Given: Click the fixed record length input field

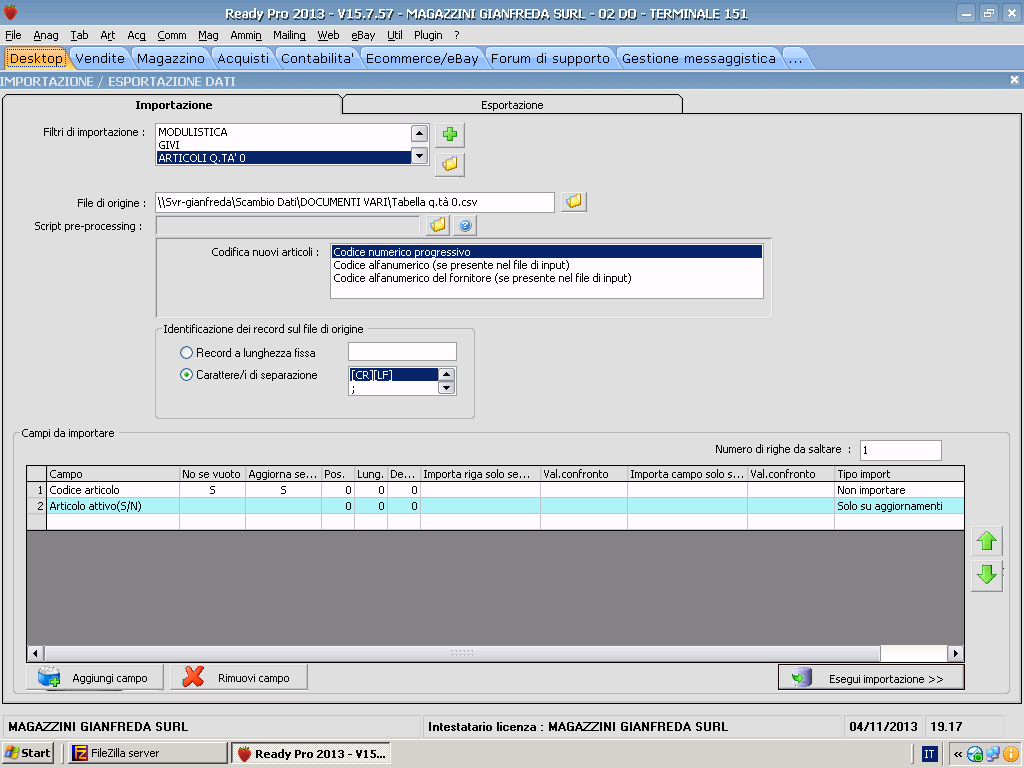Looking at the screenshot, I should click(x=402, y=352).
